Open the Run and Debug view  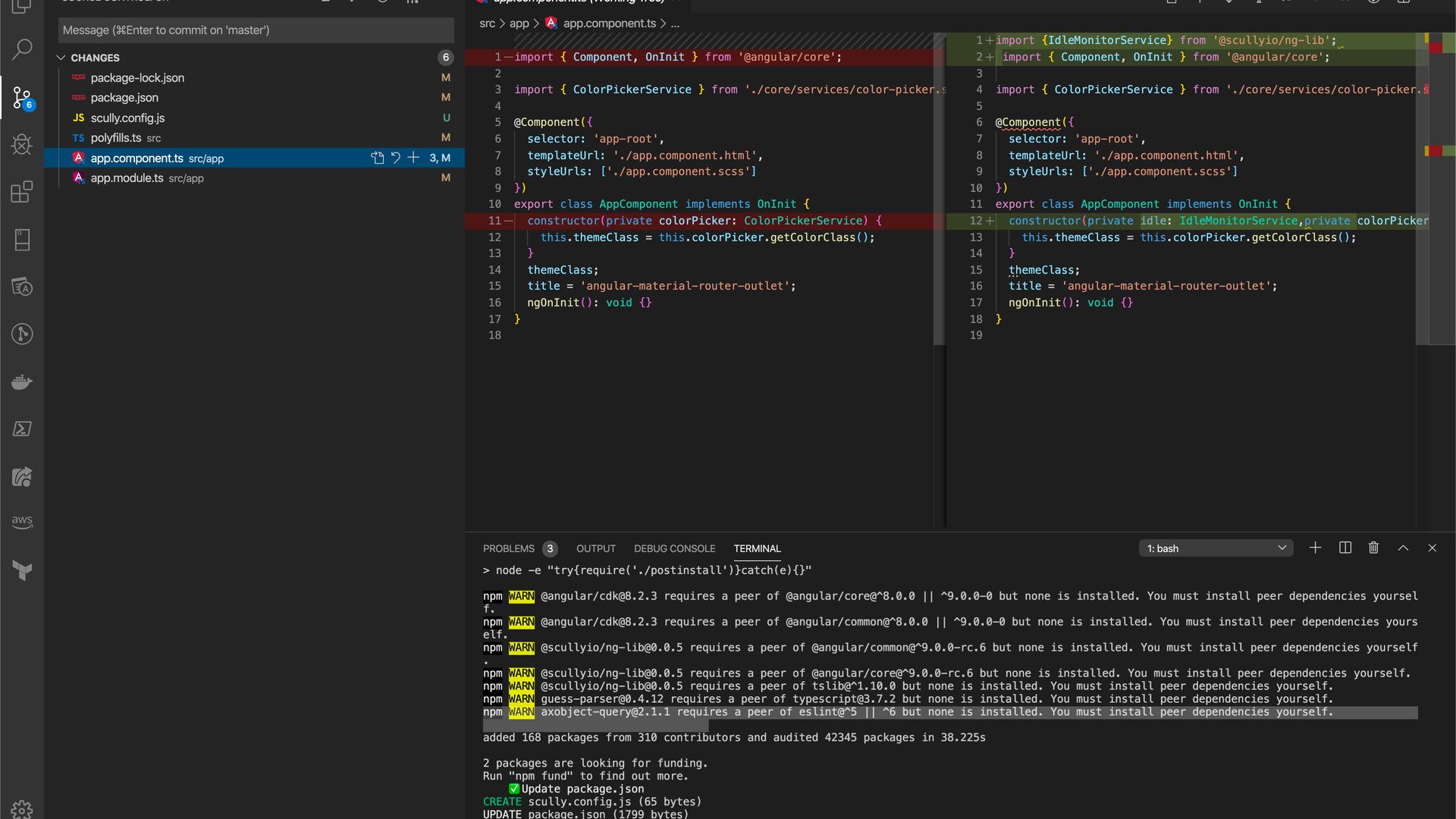point(22,145)
